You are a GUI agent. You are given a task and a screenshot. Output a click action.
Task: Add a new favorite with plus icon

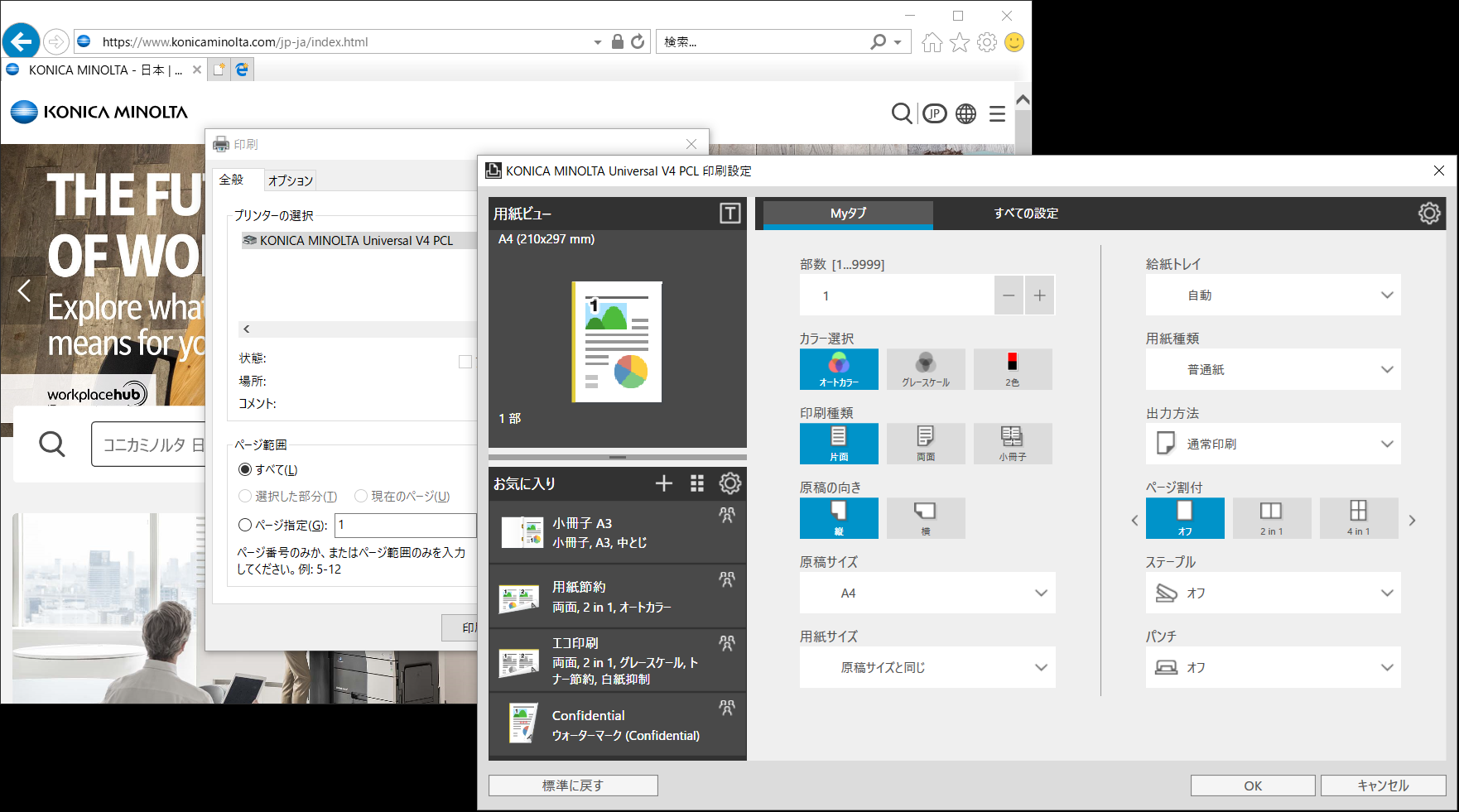664,483
